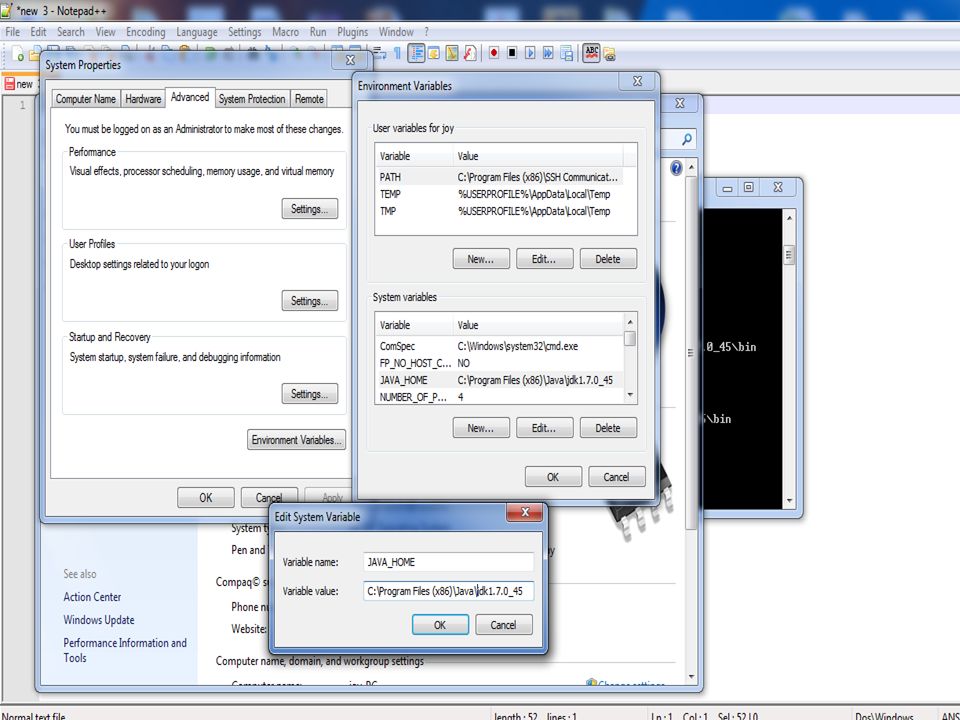
Task: Save current recorded macro icon
Action: point(566,54)
